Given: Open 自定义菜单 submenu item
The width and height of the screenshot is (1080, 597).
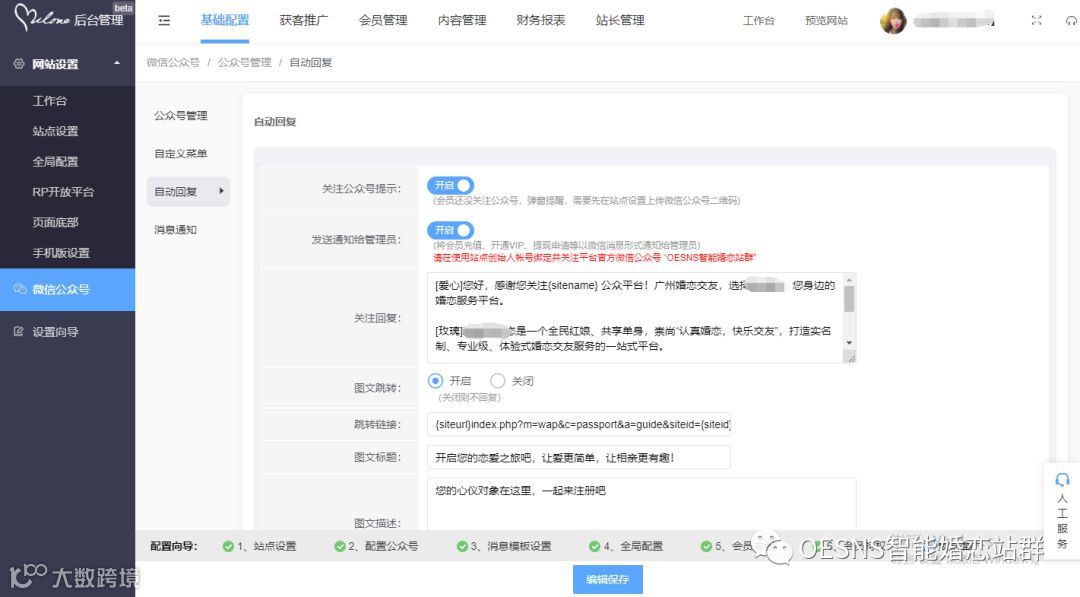Looking at the screenshot, I should (x=180, y=154).
